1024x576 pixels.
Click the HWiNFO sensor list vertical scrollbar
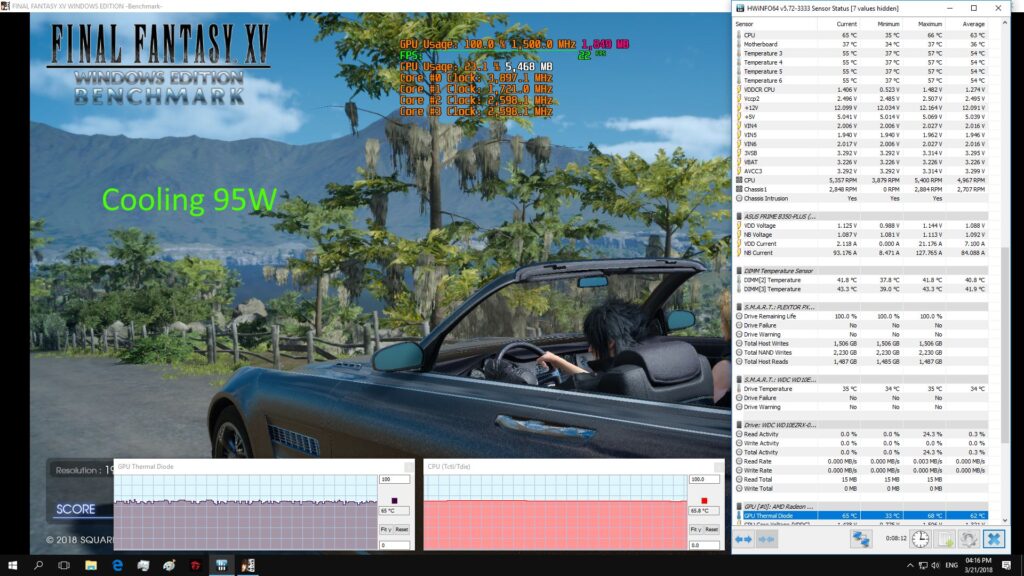(1004, 347)
